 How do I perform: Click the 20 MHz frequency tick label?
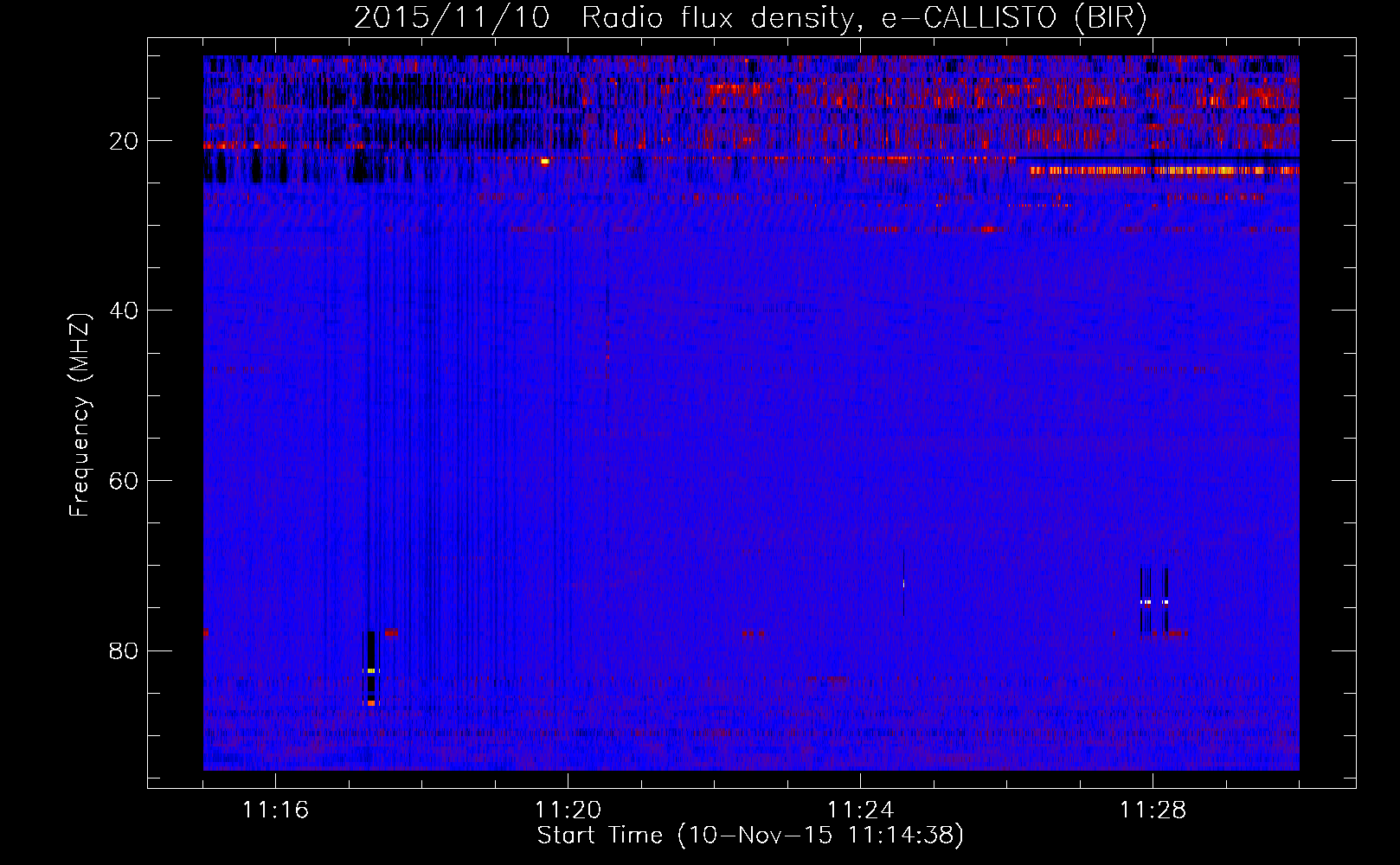[125, 141]
